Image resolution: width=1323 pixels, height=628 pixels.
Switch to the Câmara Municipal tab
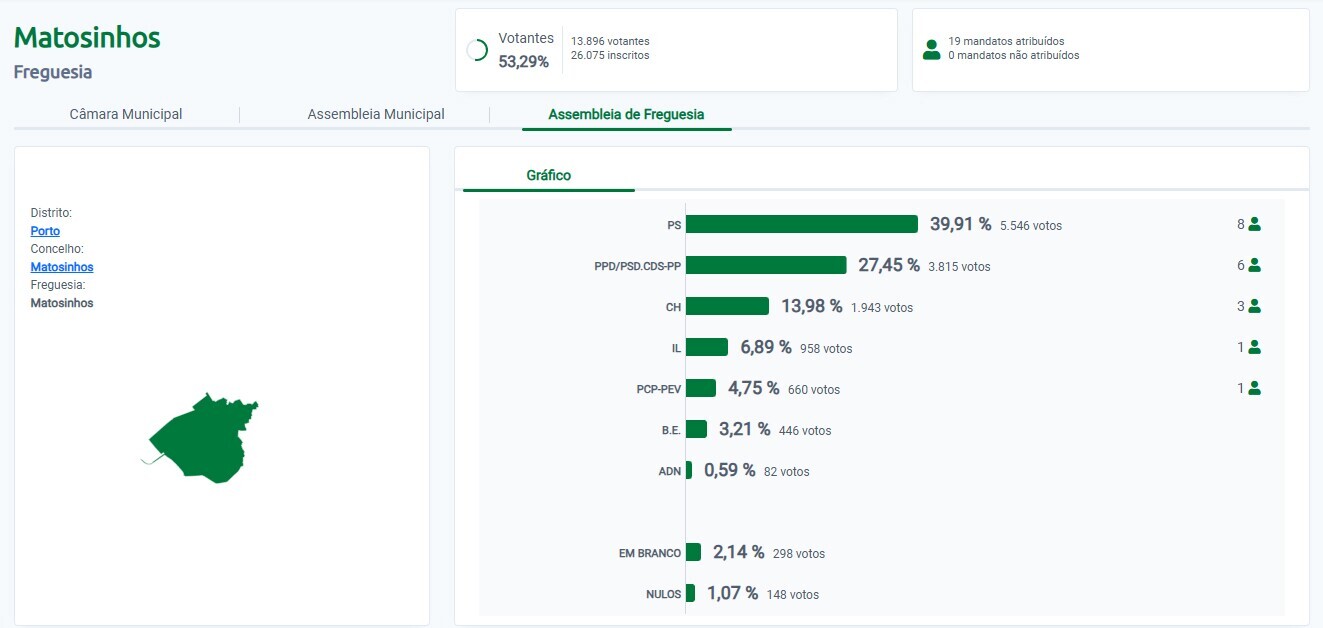click(x=126, y=114)
